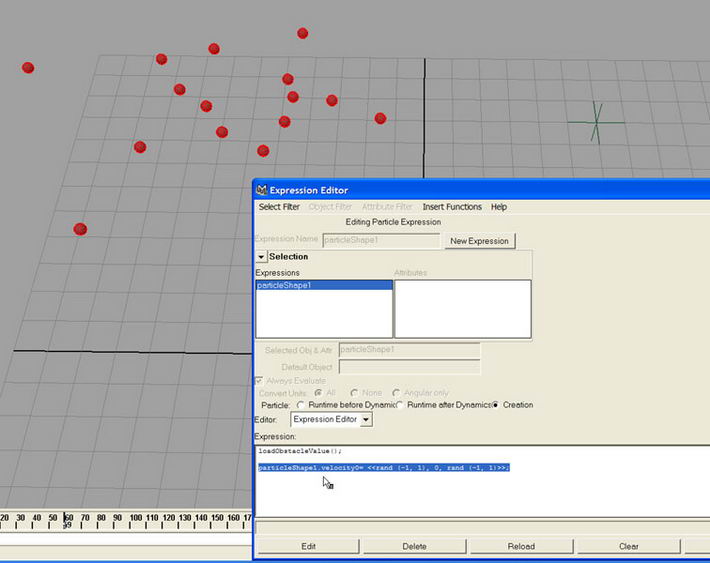Click the highlighted particleShape1.velocity expression line
710x563 pixels.
click(x=383, y=467)
